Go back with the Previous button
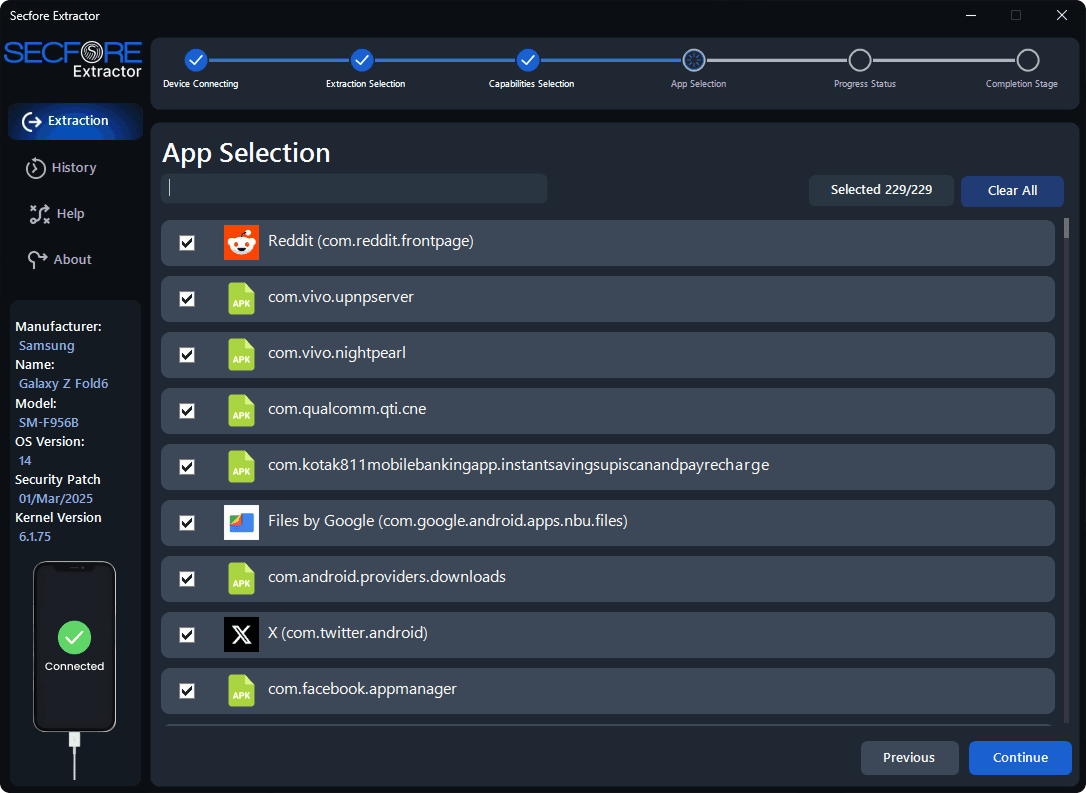The height and width of the screenshot is (793, 1086). coord(909,758)
